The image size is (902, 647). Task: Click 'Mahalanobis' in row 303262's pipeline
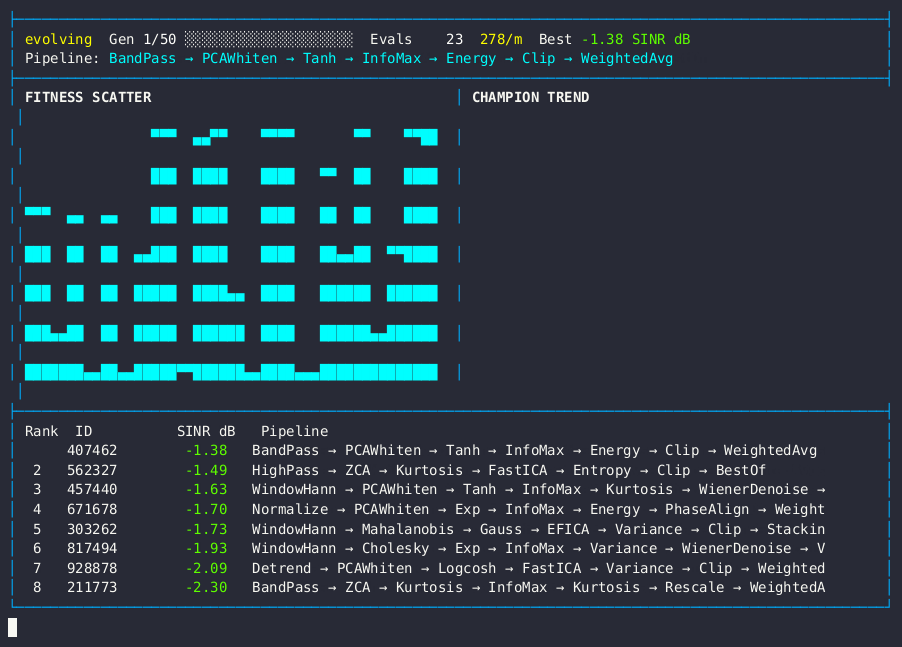pos(408,529)
